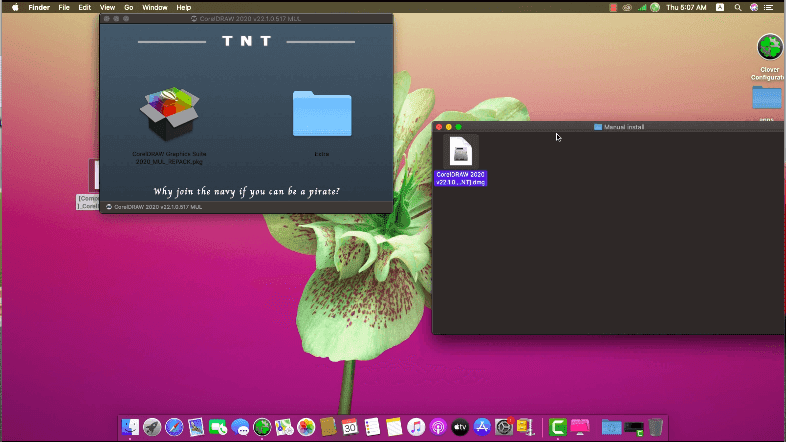Open Finder in the Dock
The width and height of the screenshot is (786, 442).
130,427
